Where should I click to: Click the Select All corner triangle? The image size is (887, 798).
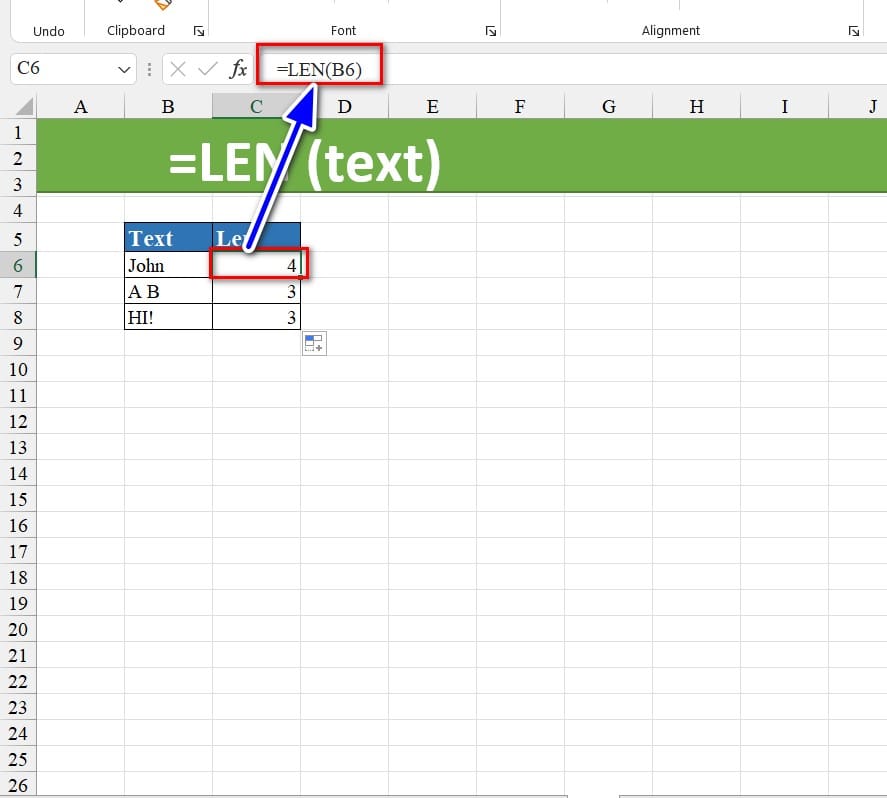tap(26, 107)
